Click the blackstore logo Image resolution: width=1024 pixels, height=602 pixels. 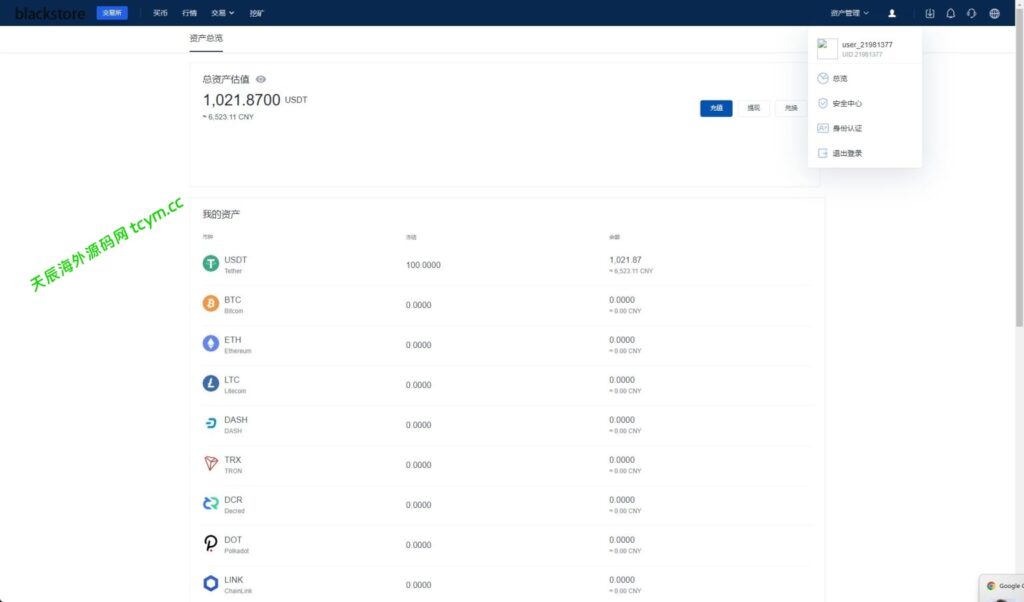[50, 13]
